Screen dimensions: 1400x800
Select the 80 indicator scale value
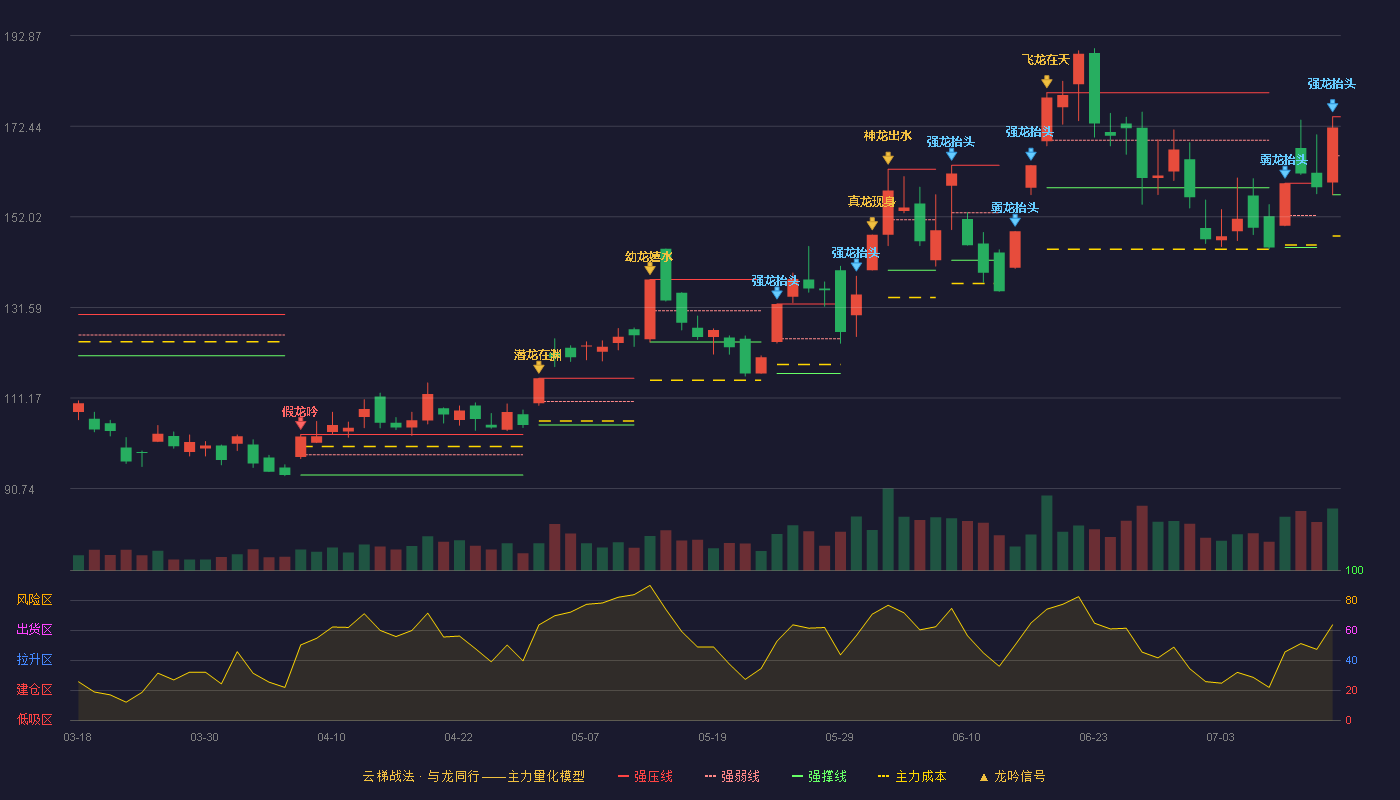[1351, 601]
